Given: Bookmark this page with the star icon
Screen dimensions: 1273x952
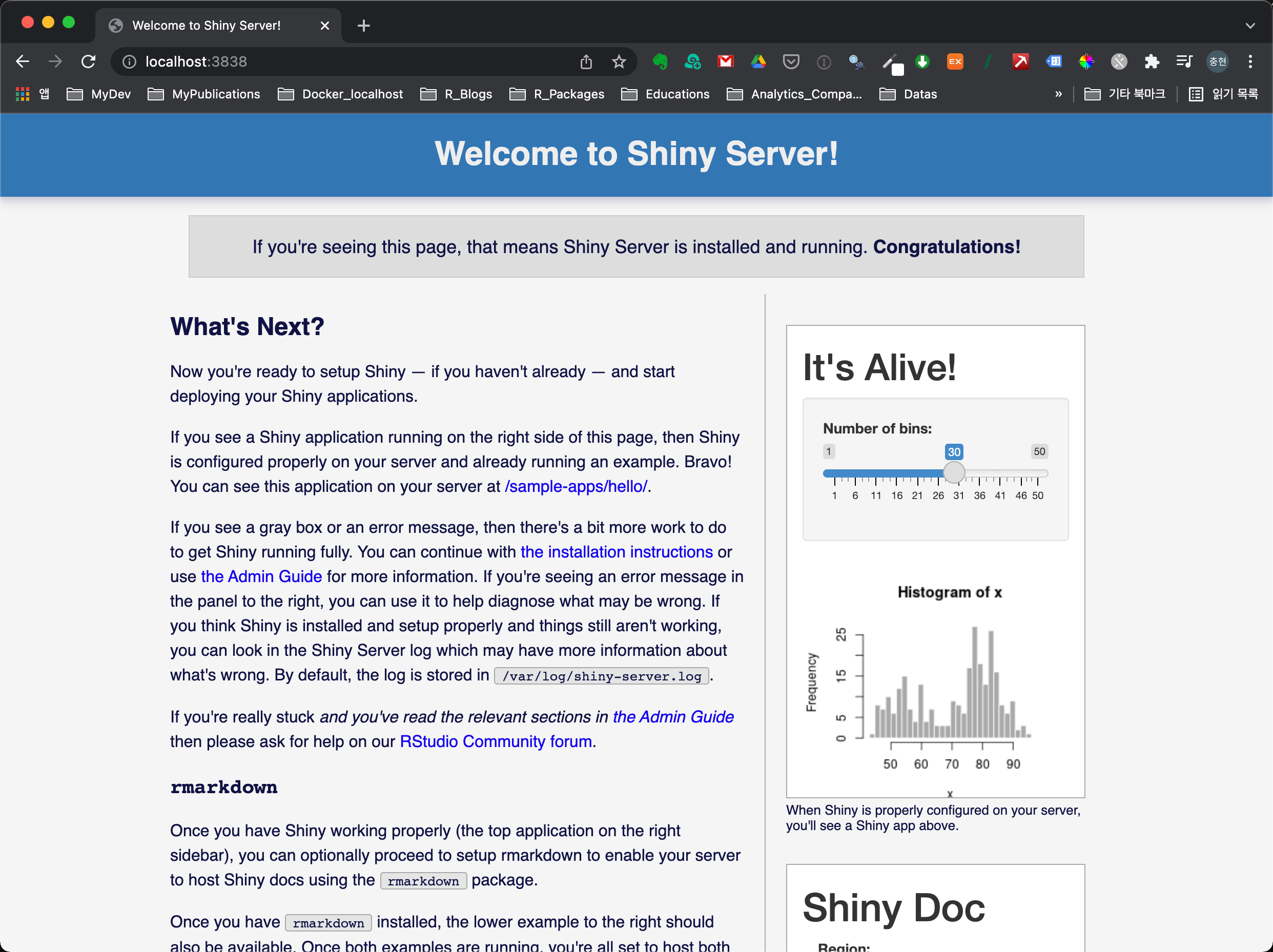Looking at the screenshot, I should [619, 61].
